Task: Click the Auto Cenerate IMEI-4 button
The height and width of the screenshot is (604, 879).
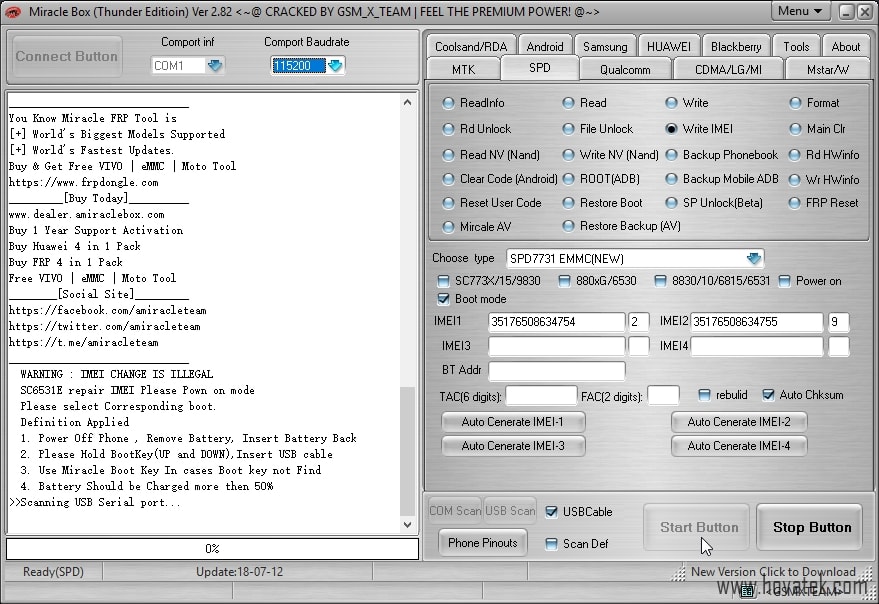Action: (739, 446)
